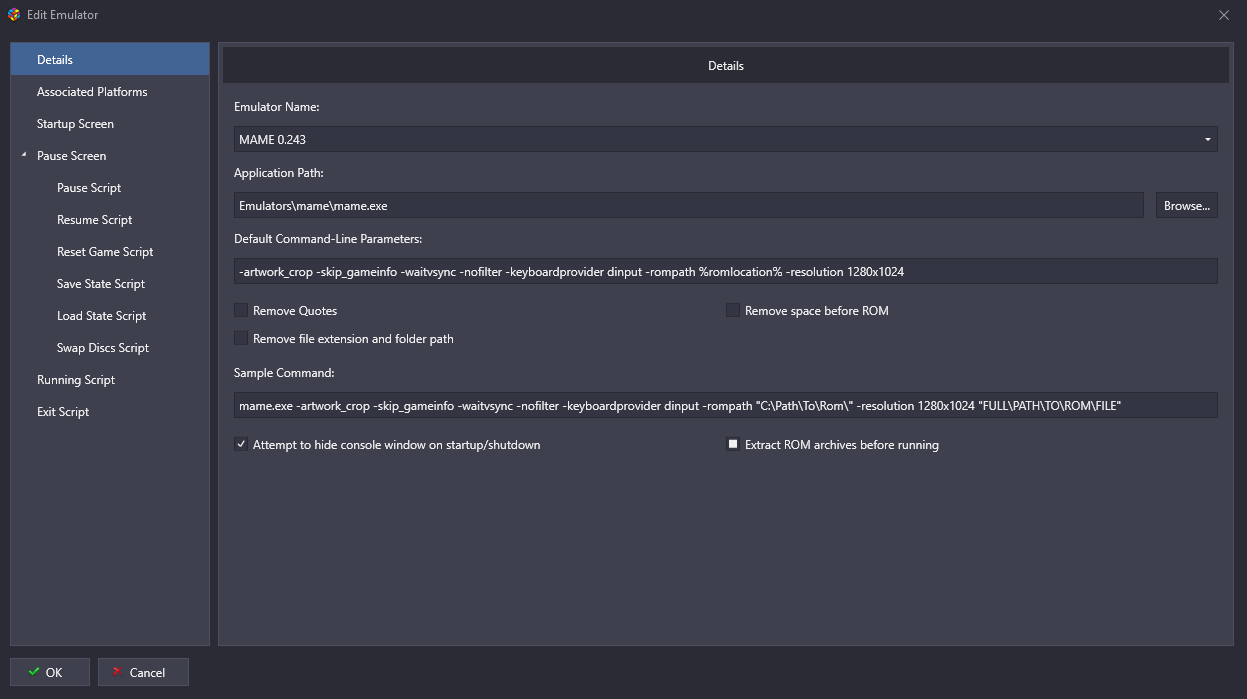Click 'Default Command-Line Parameters:' label
1247x699 pixels.
[329, 239]
